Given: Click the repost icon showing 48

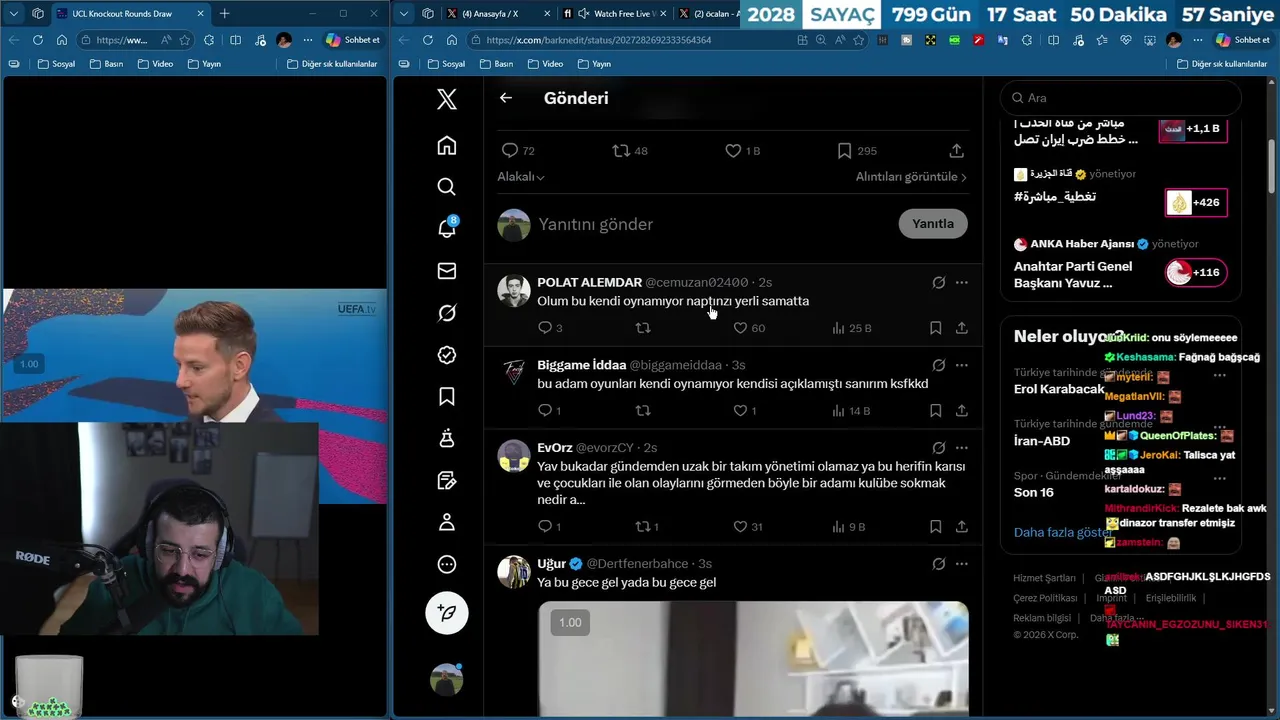Looking at the screenshot, I should click(621, 150).
